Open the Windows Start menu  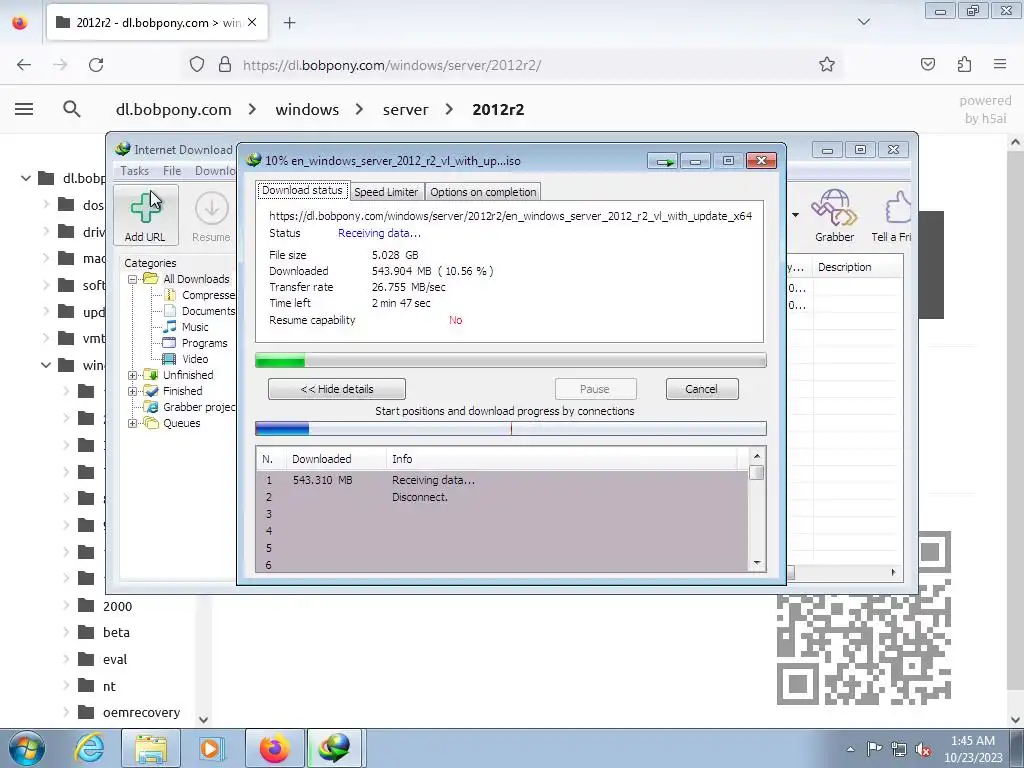(x=27, y=748)
